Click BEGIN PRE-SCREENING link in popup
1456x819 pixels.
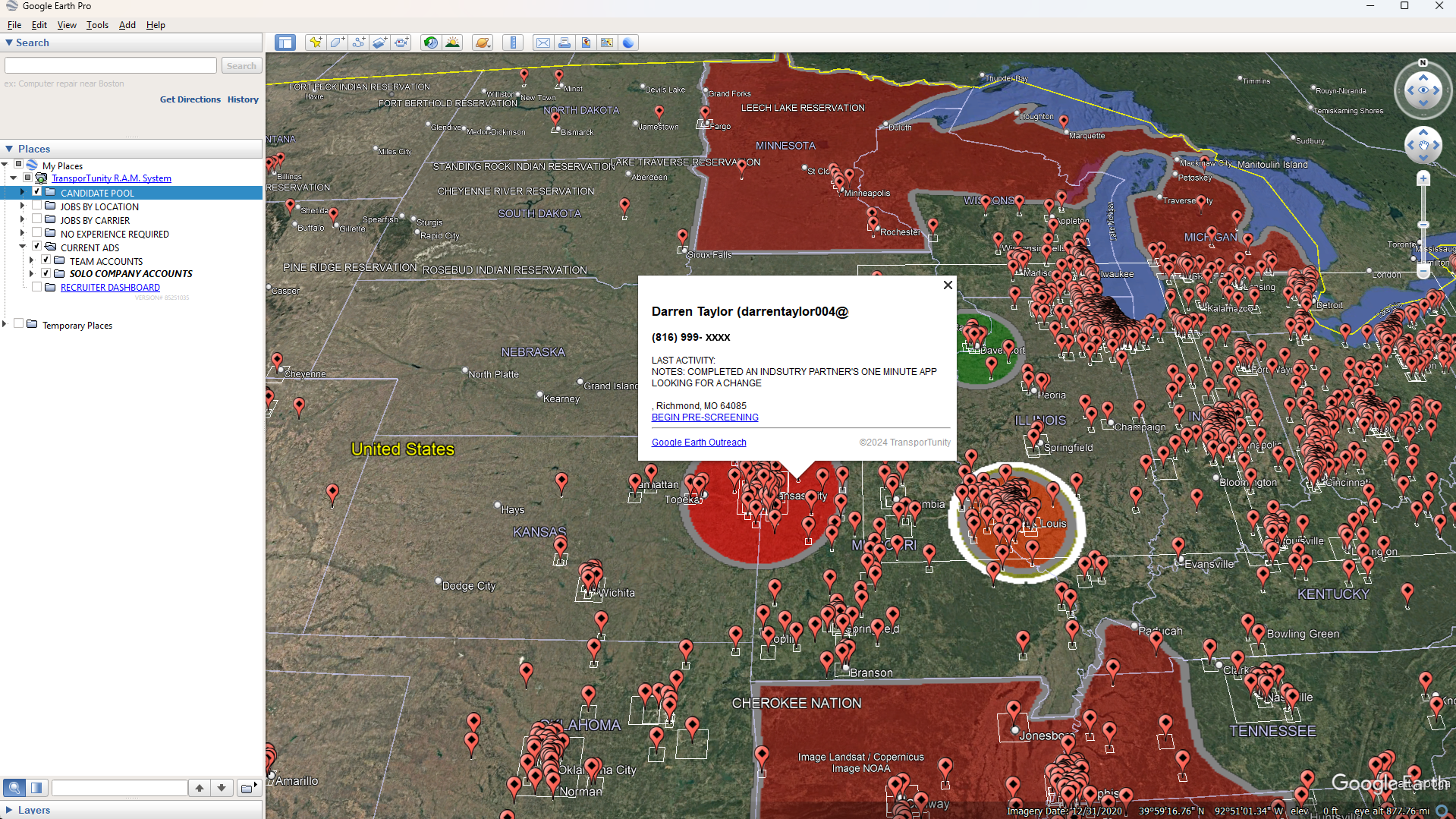(705, 417)
